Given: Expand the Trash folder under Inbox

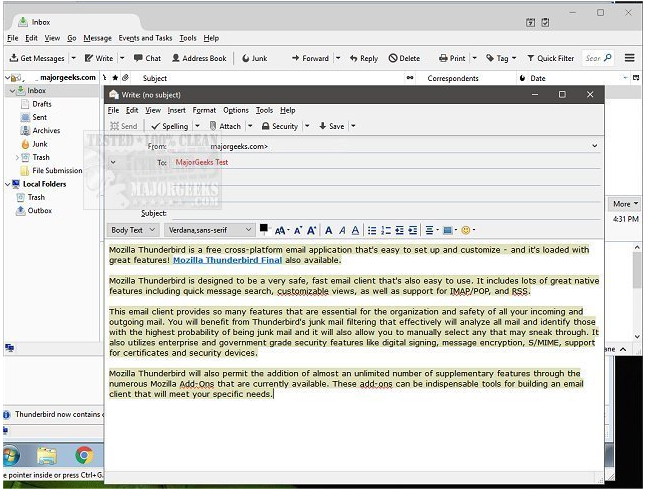Looking at the screenshot, I should pyautogui.click(x=17, y=157).
